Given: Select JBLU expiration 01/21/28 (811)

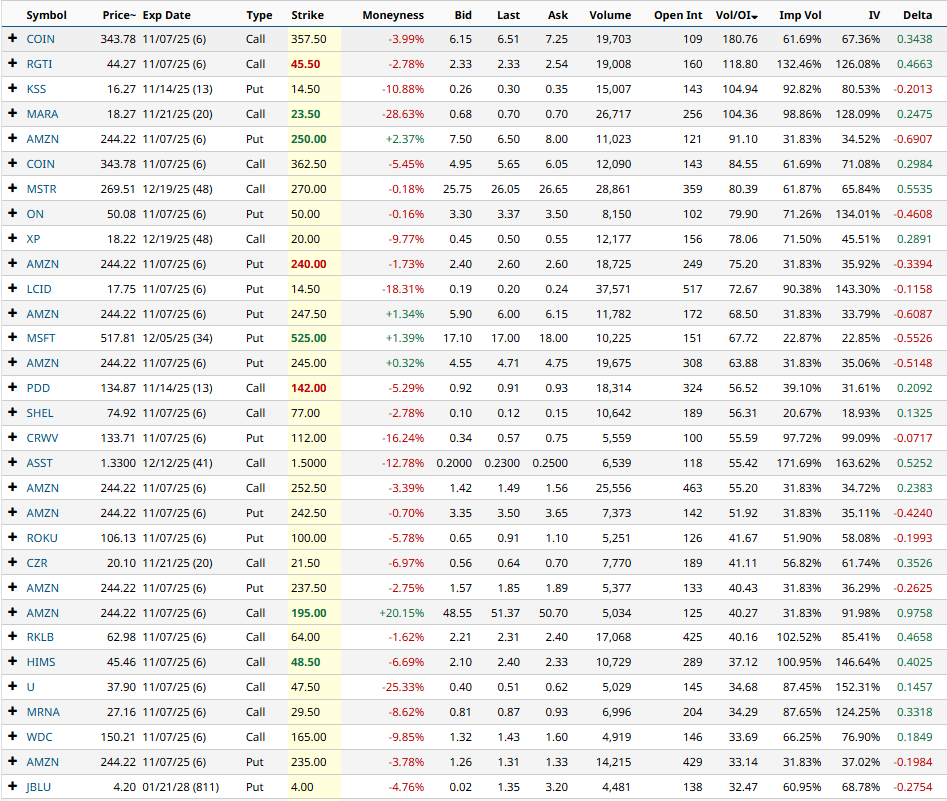Looking at the screenshot, I should [181, 787].
